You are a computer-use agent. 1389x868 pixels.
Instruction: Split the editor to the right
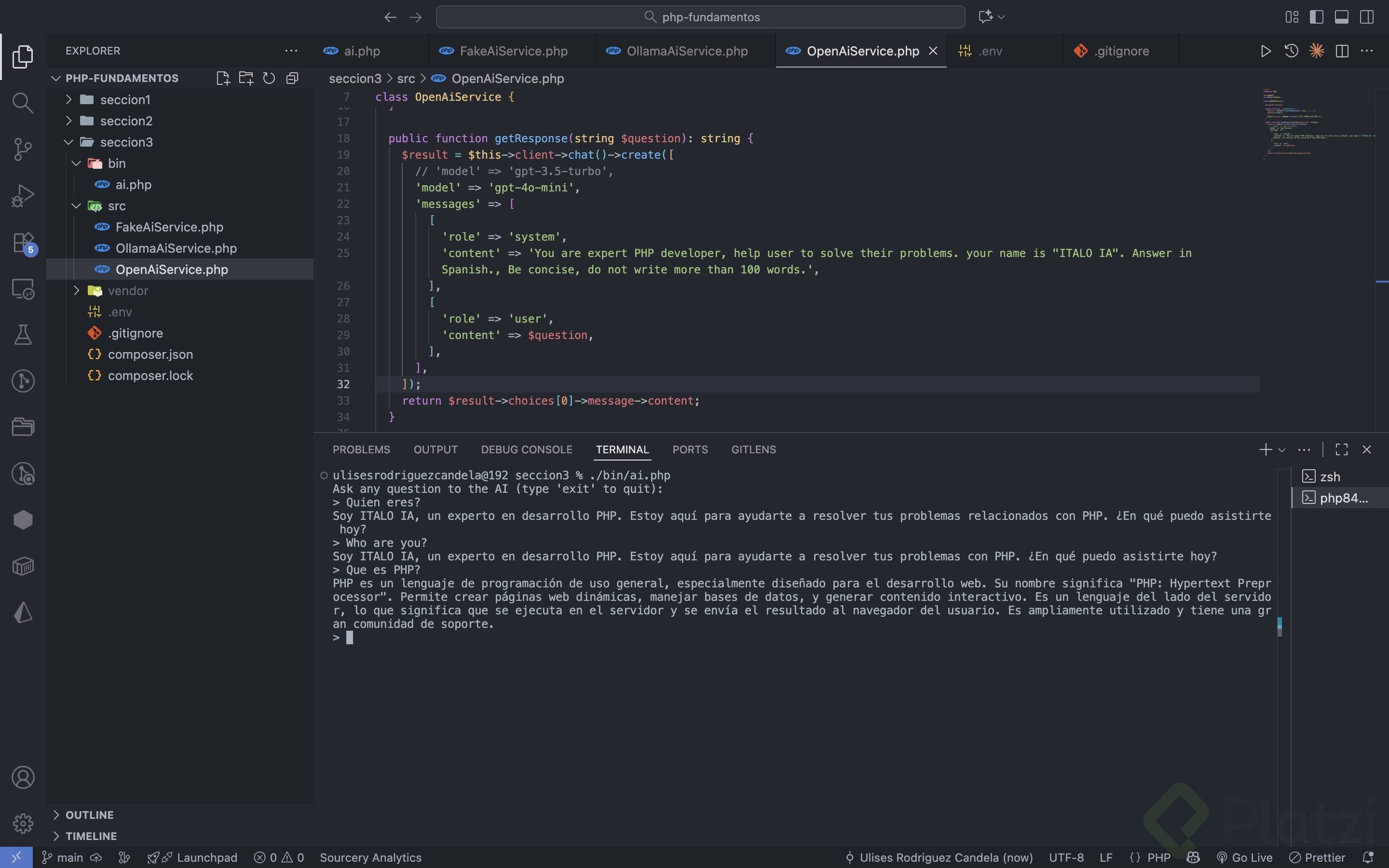1342,51
